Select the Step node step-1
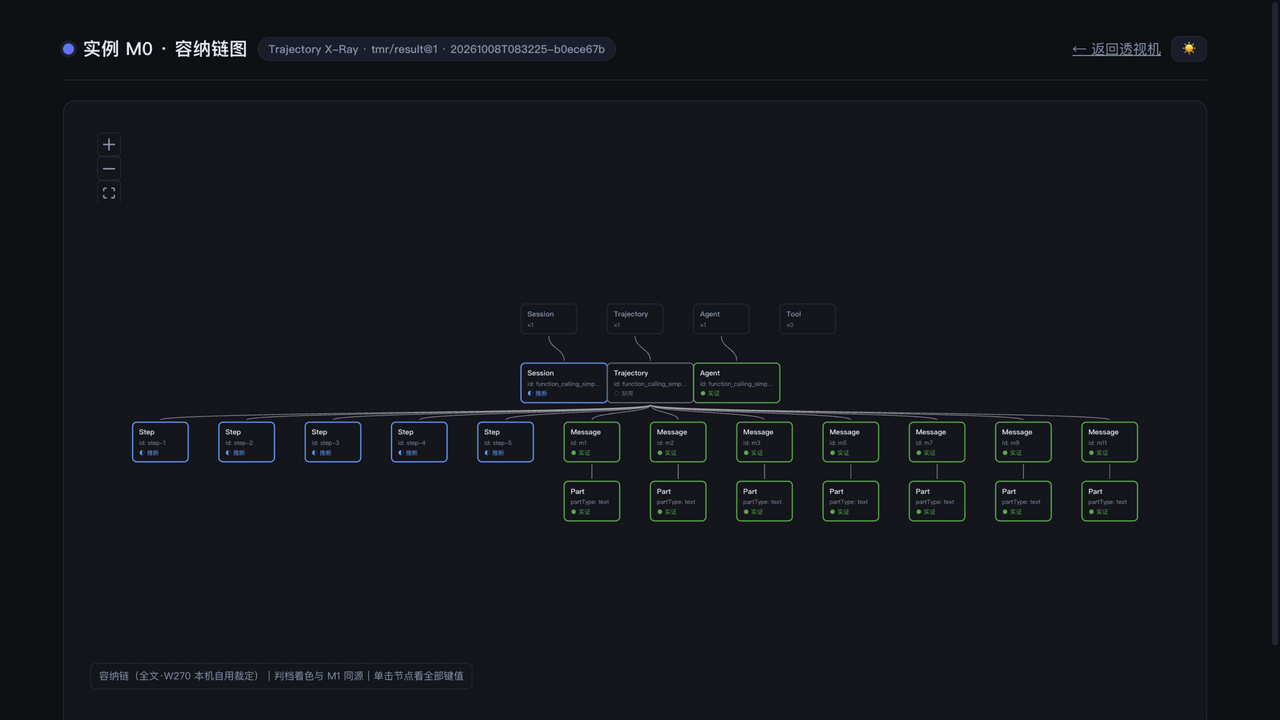This screenshot has height=720, width=1280. pos(160,442)
